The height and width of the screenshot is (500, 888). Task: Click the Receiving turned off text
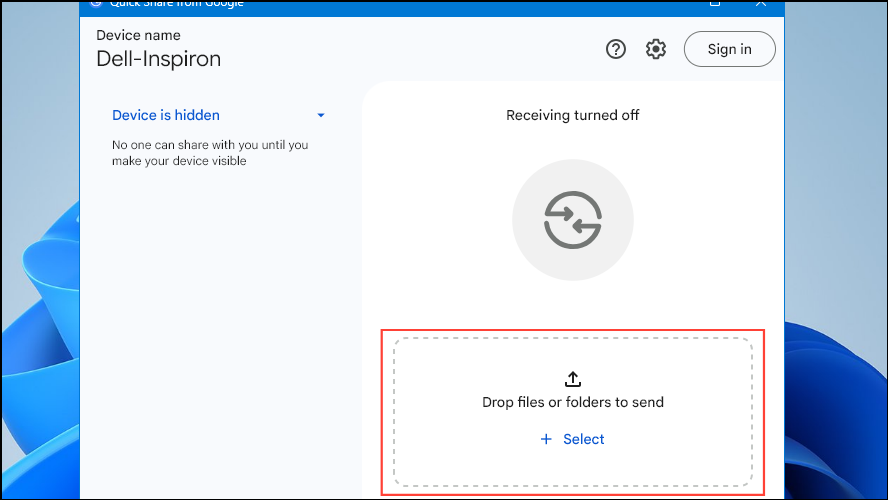(x=573, y=115)
